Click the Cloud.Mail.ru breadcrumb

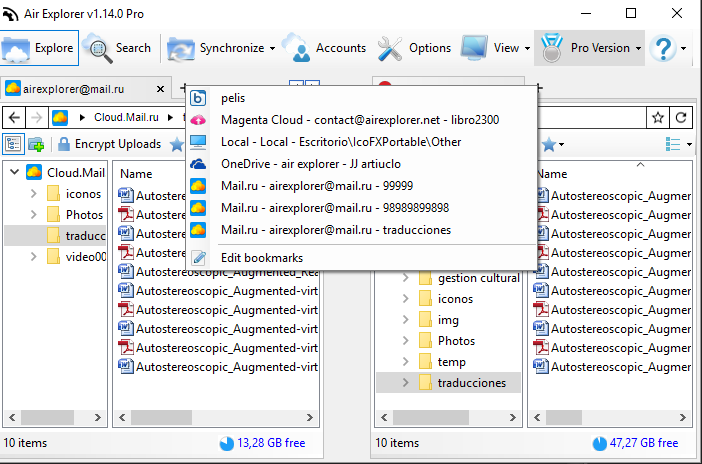point(126,117)
